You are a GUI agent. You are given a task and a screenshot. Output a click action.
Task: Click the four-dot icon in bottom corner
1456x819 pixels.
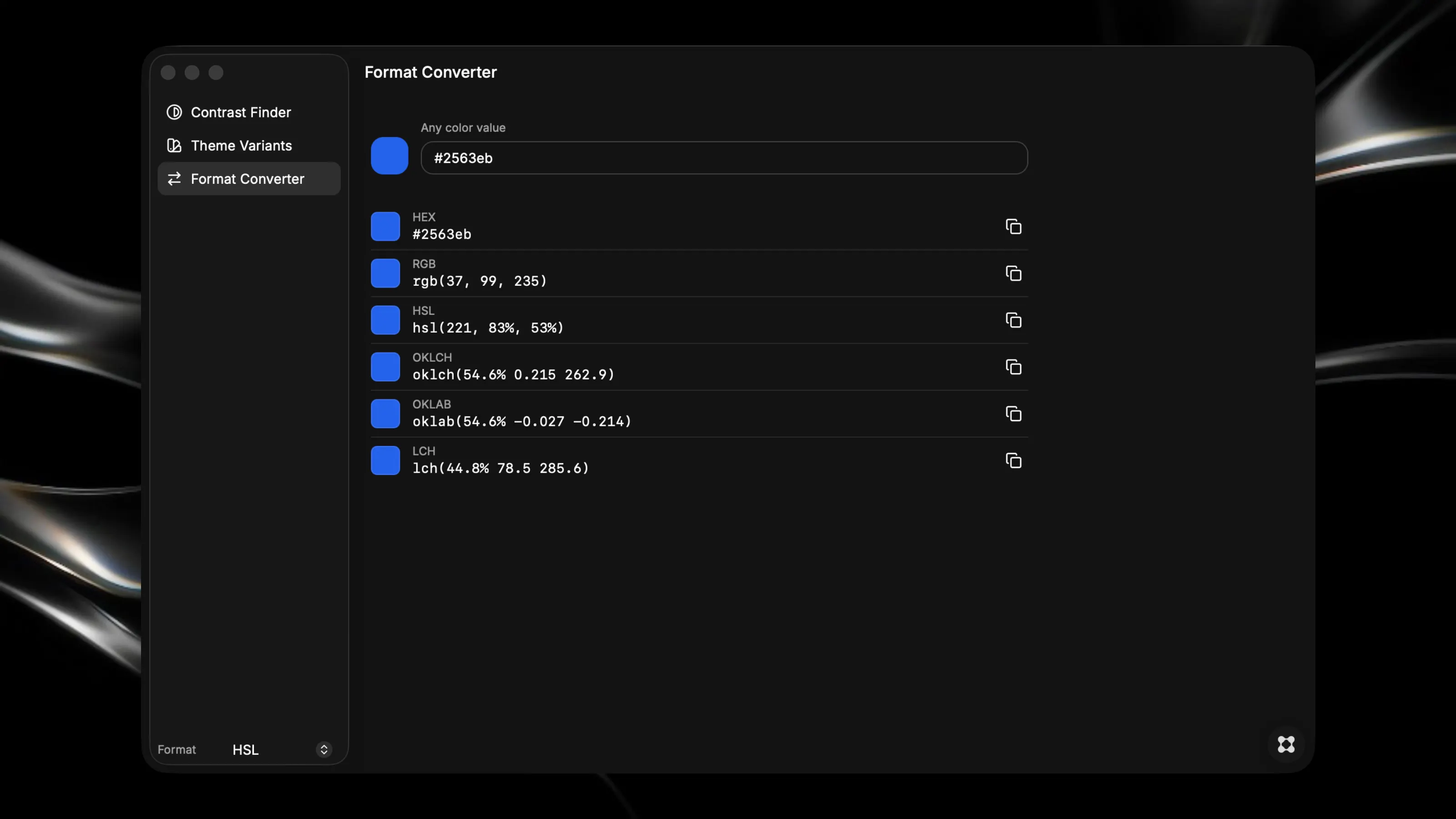pos(1286,744)
